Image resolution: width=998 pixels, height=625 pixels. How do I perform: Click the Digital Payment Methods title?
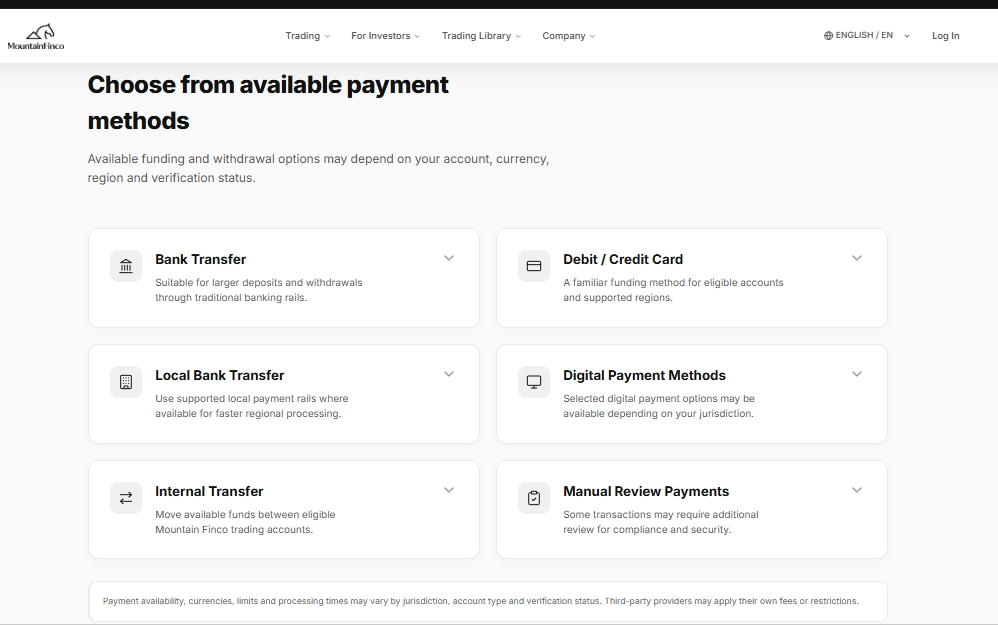(x=644, y=376)
